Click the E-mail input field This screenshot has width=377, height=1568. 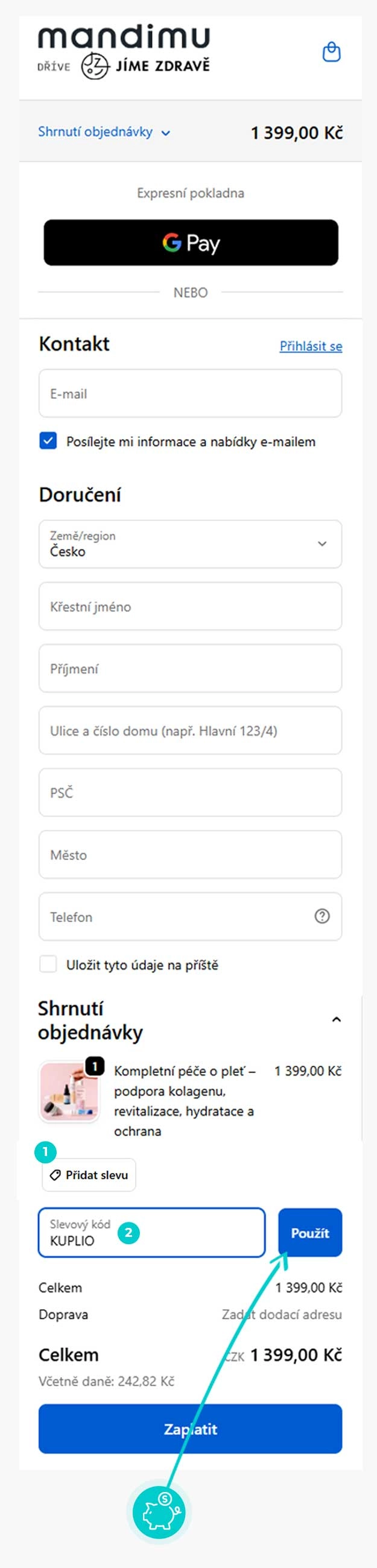coord(189,393)
